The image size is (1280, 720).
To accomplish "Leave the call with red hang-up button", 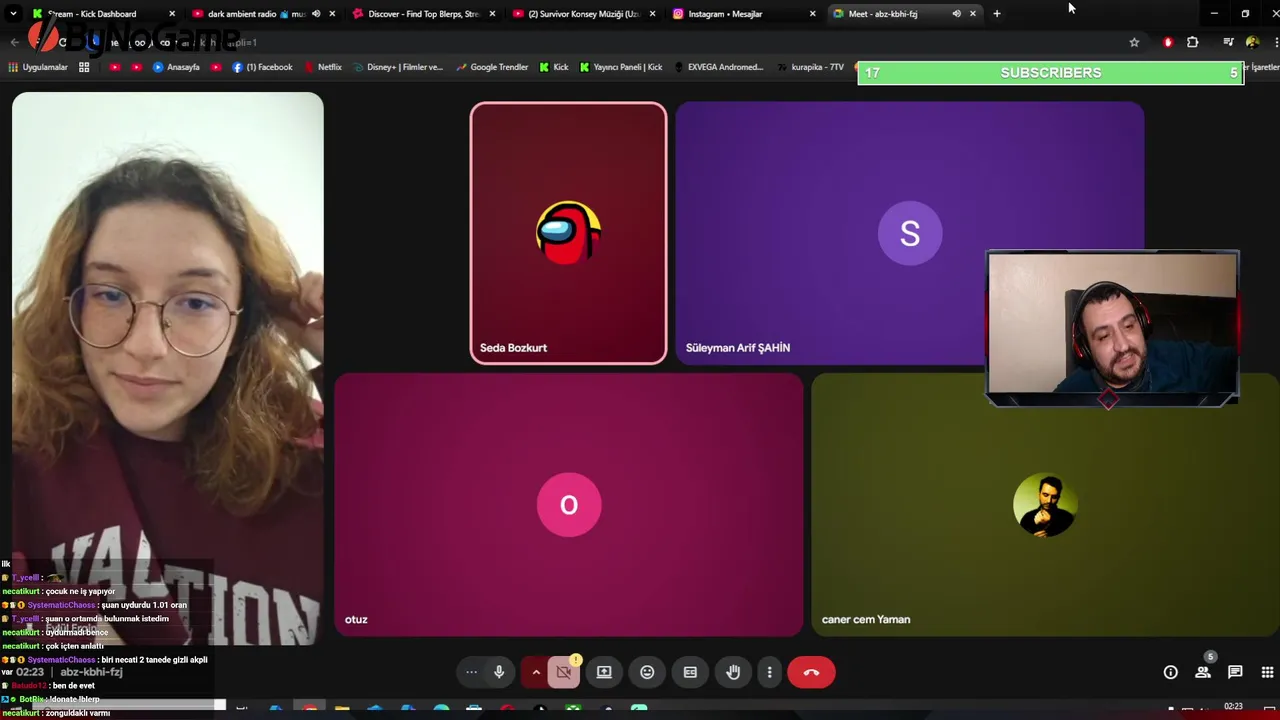I will pos(811,672).
